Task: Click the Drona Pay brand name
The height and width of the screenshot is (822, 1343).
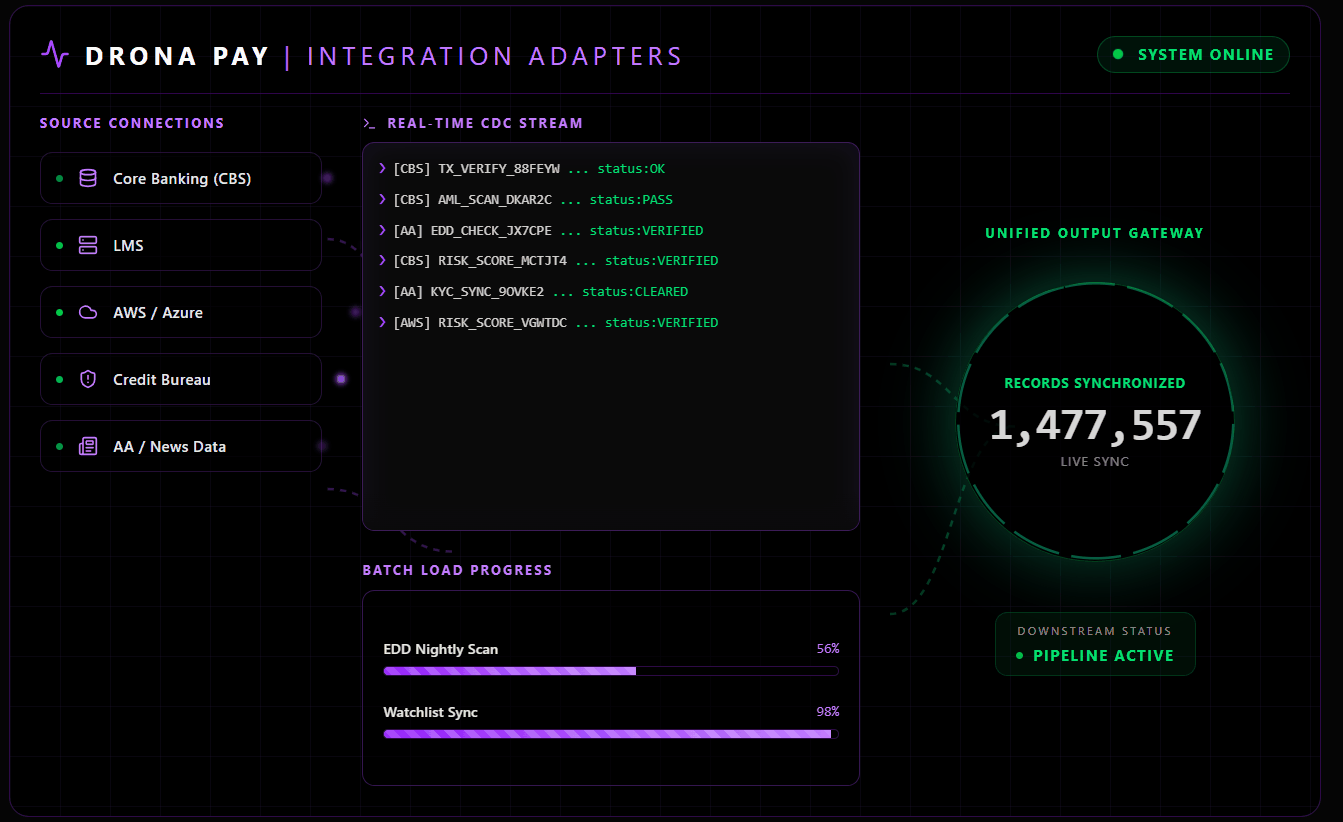Action: point(178,56)
